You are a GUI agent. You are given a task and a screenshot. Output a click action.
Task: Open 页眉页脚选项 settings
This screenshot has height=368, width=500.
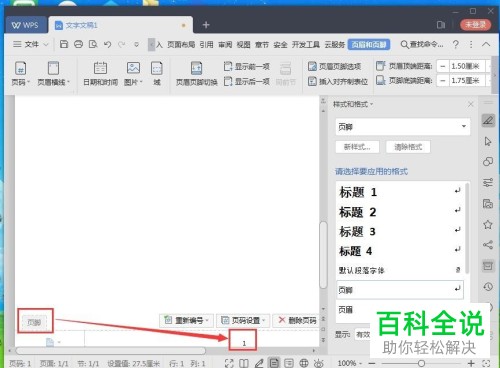pos(334,66)
